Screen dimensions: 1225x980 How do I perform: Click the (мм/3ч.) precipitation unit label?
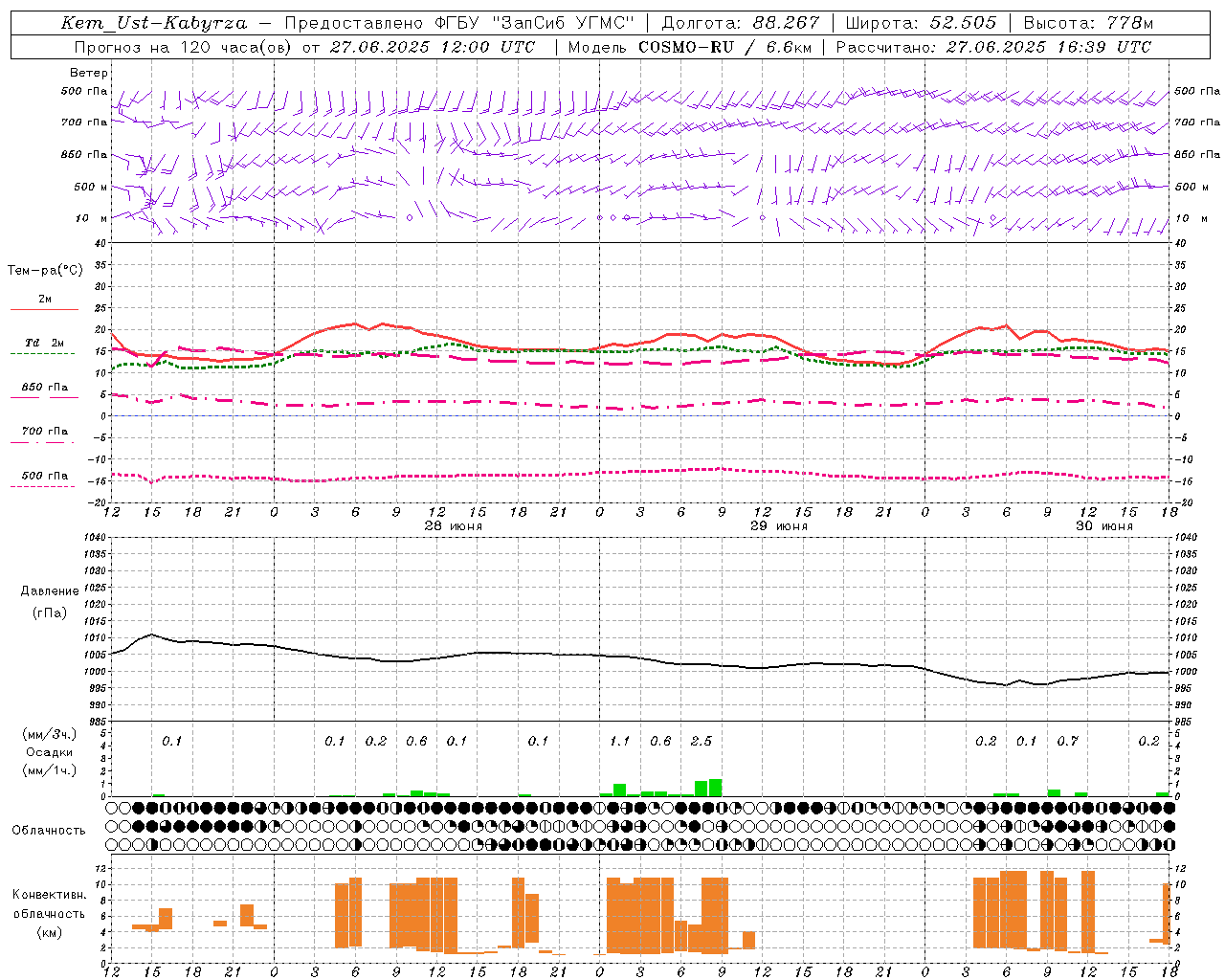pyautogui.click(x=49, y=734)
